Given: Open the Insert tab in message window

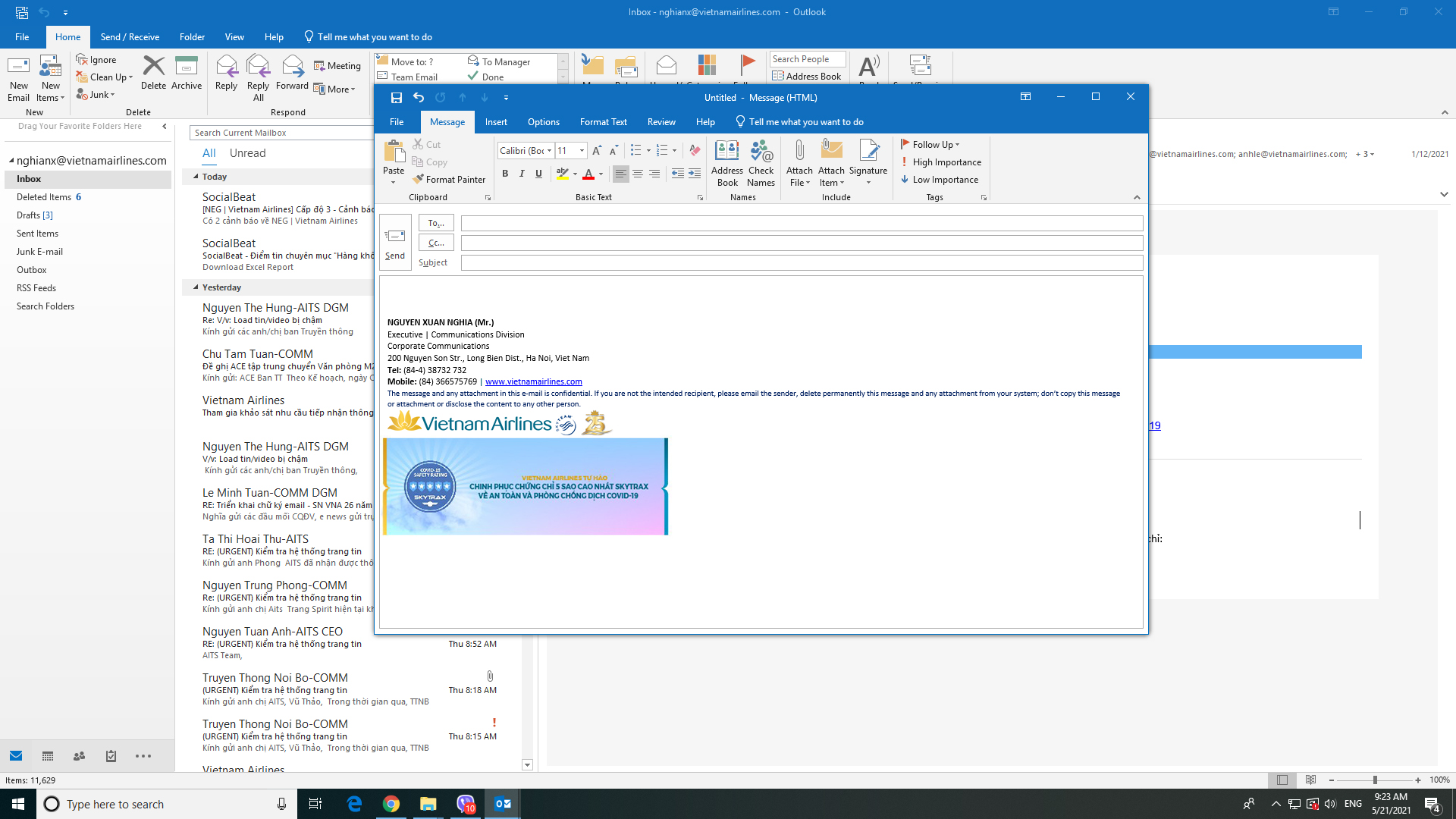Looking at the screenshot, I should [x=496, y=122].
